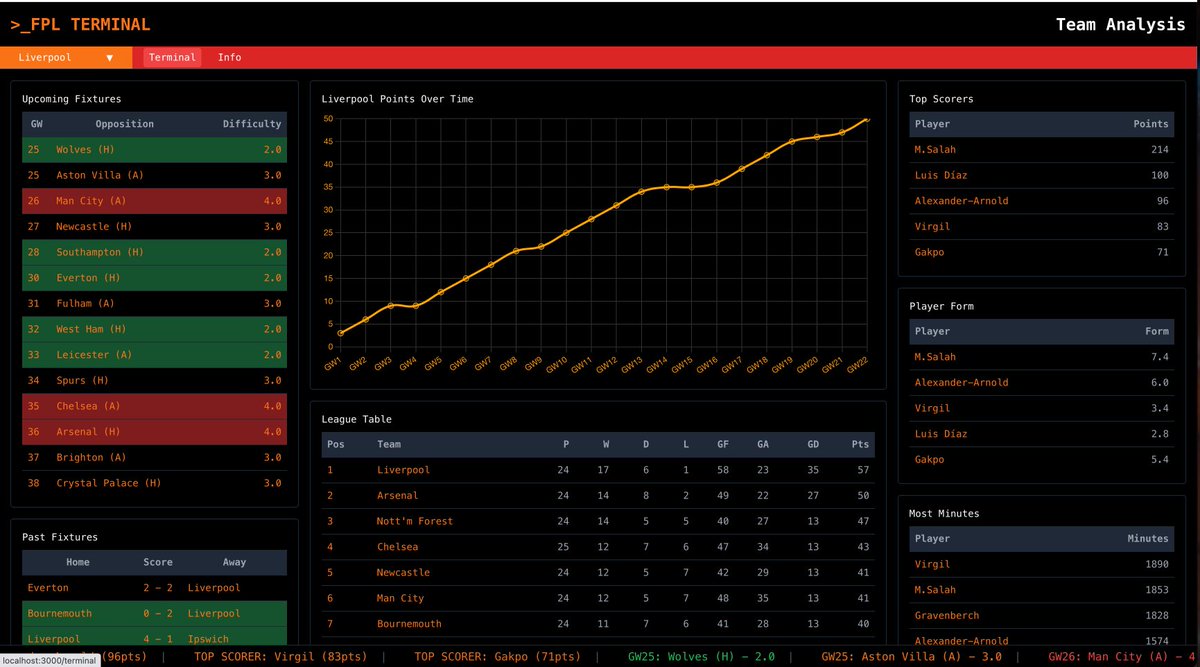Select the Aston Villa (A) fixture row

(x=154, y=175)
